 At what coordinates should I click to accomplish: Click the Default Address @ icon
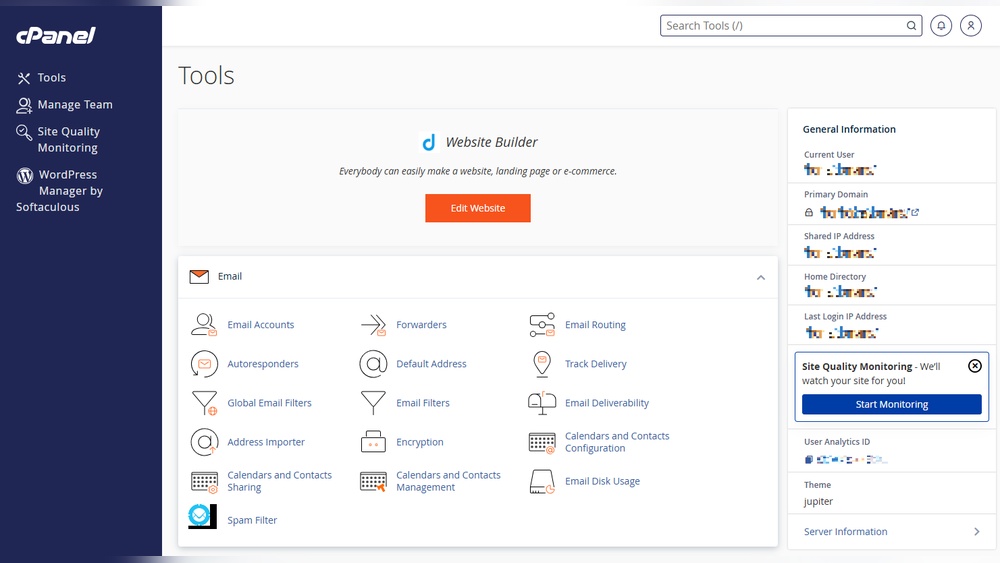click(x=373, y=364)
